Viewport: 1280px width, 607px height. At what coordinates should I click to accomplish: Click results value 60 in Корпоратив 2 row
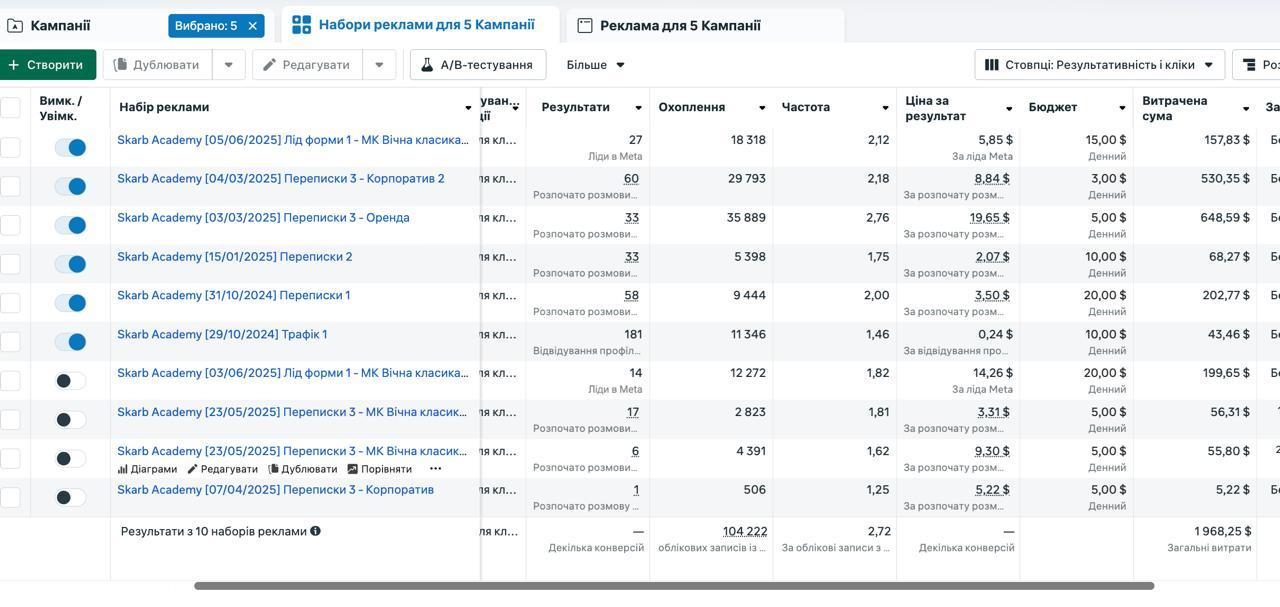(x=631, y=179)
